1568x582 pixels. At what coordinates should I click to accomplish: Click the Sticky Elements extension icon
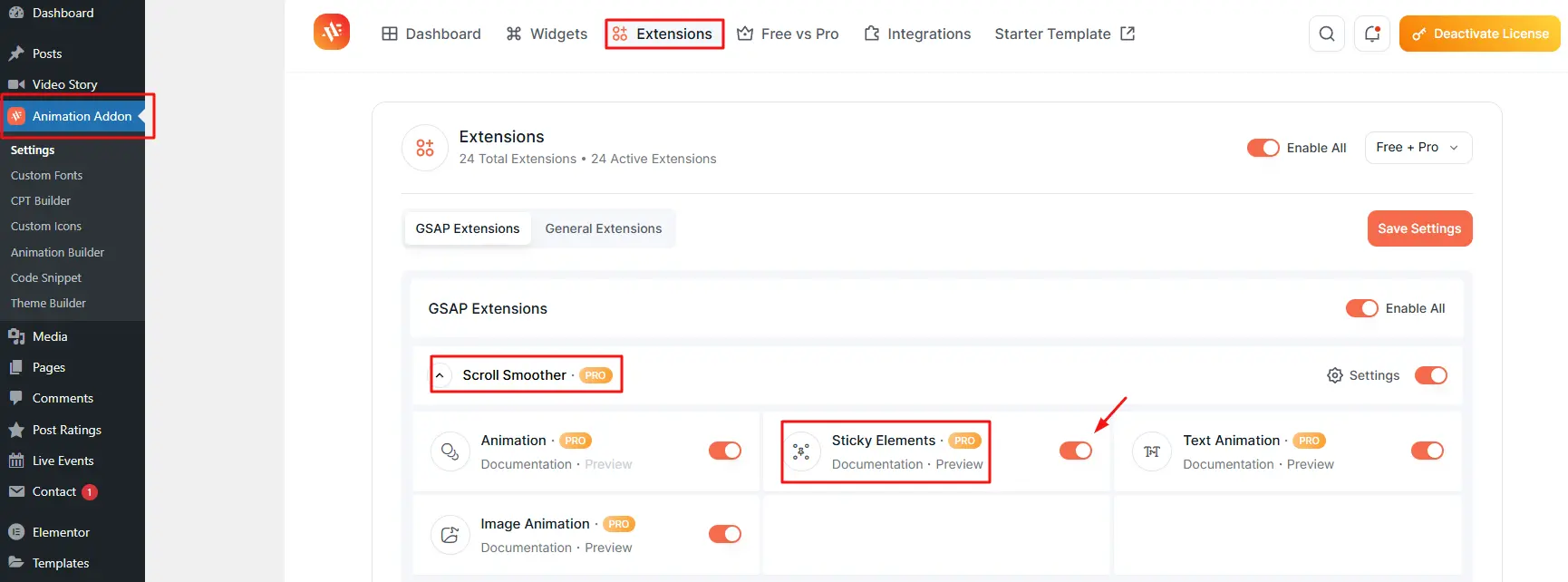click(x=801, y=451)
